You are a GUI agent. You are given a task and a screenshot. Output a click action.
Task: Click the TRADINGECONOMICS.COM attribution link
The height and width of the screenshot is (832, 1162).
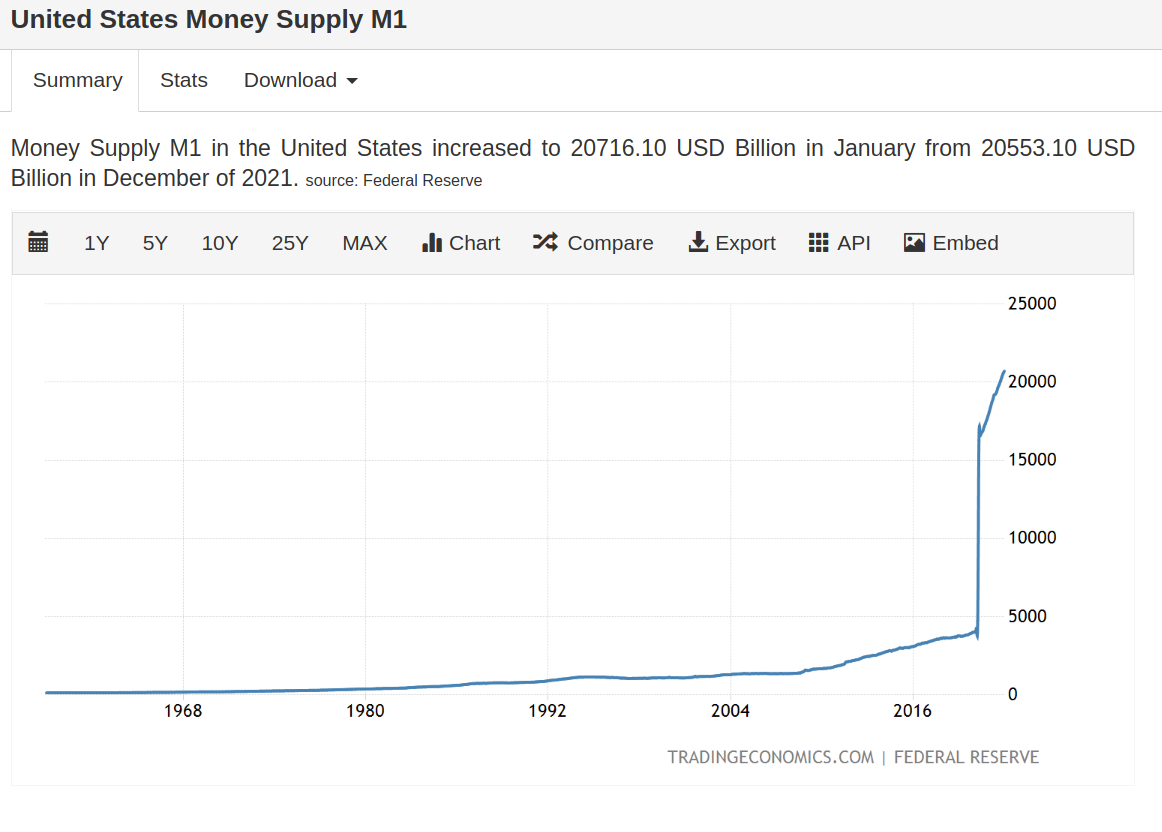[770, 757]
